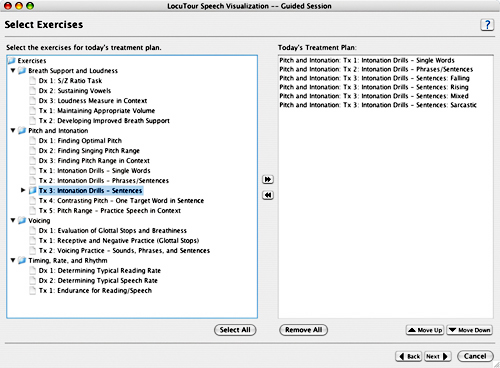Click the root Exercises folder icon

[12, 61]
